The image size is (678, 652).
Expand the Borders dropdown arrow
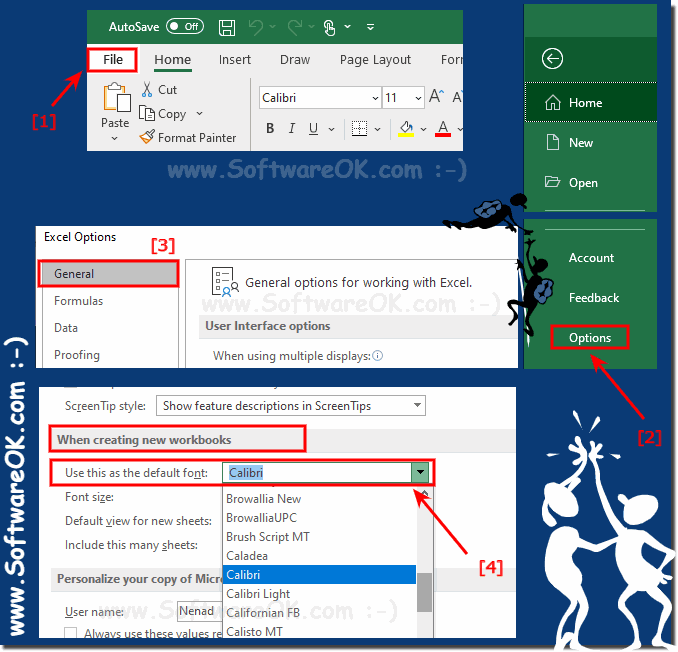click(x=377, y=129)
